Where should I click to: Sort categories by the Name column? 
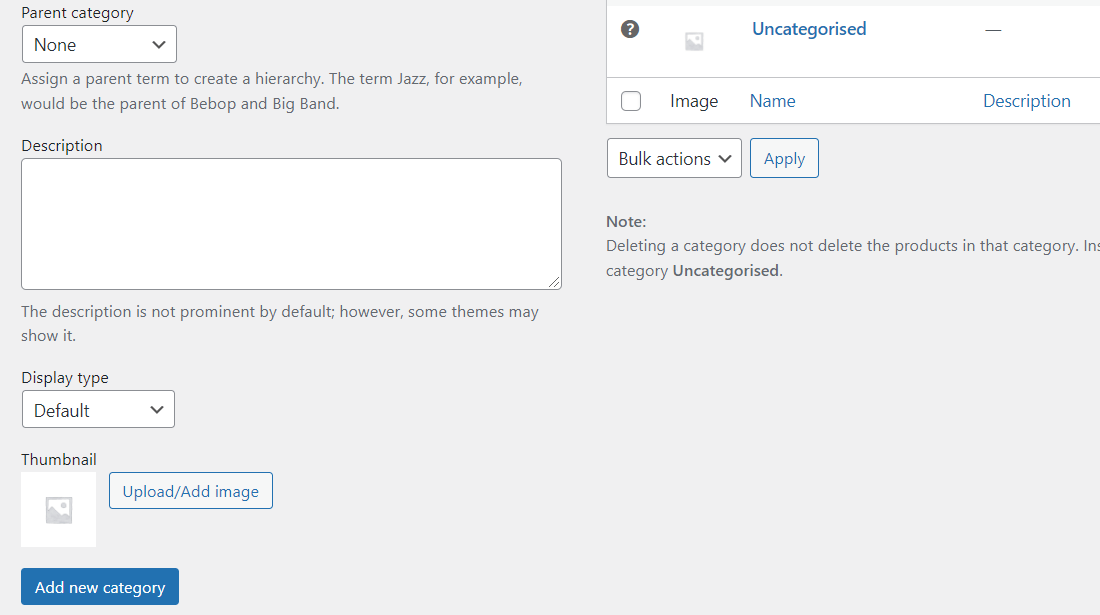tap(772, 101)
